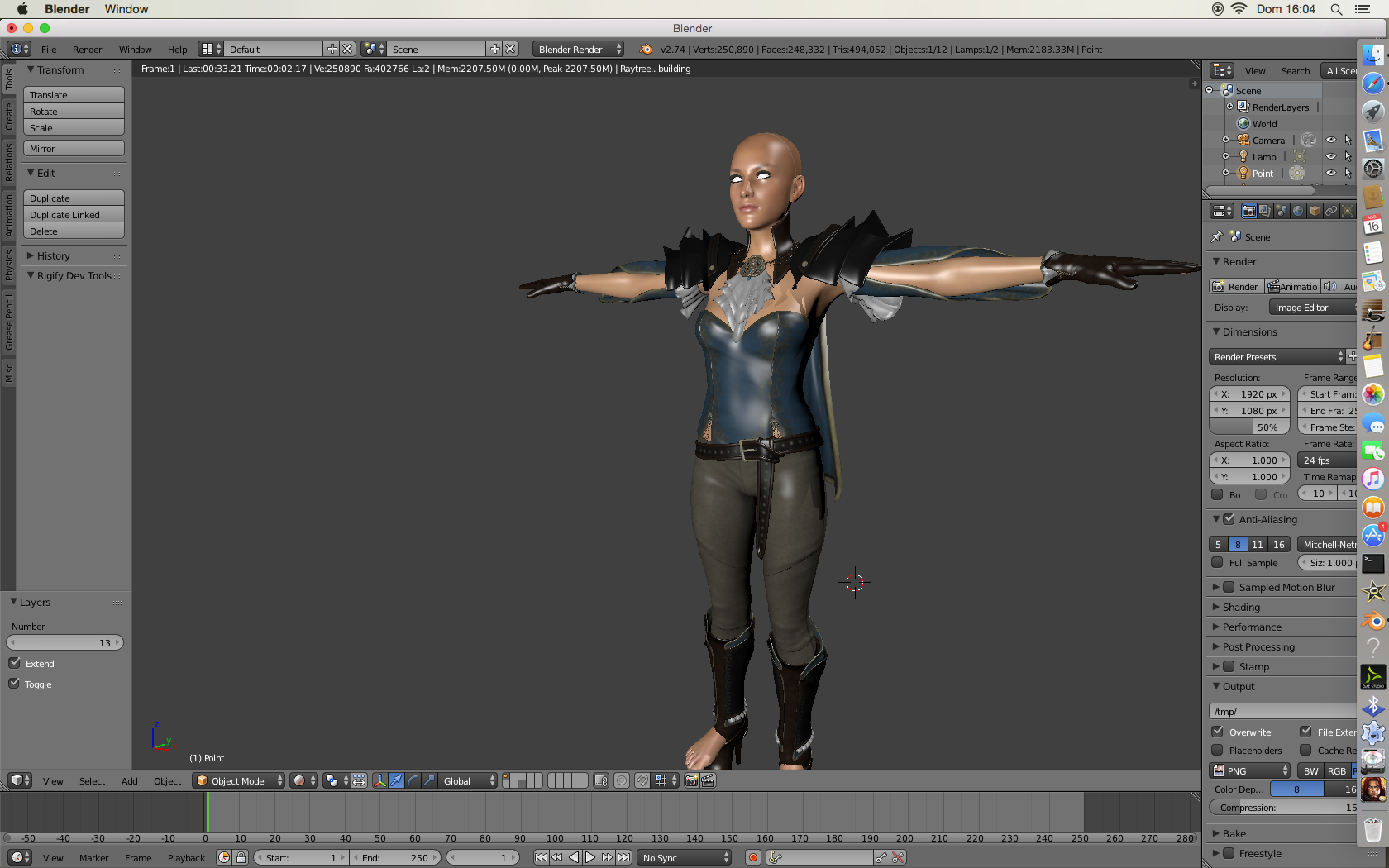Enable the Full Sample checkbox

[x=1217, y=563]
